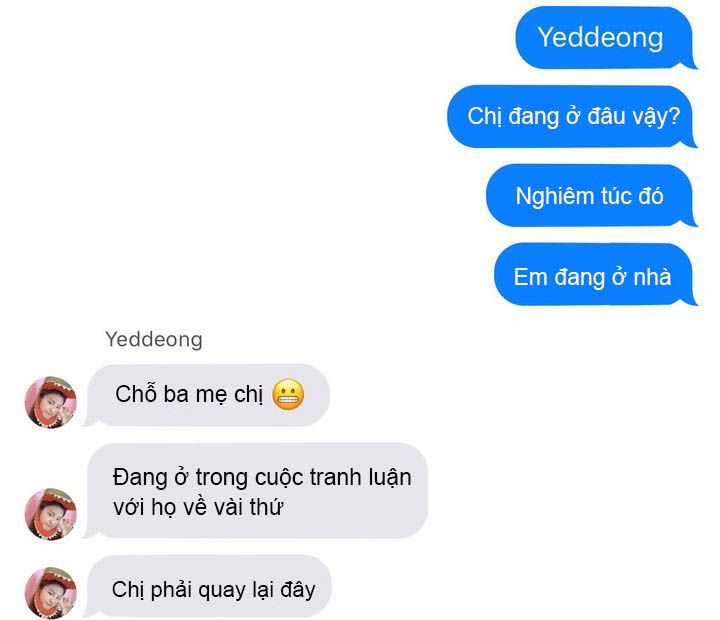
Task: Click the gray sender name "Yeddeong"
Action: tap(154, 340)
